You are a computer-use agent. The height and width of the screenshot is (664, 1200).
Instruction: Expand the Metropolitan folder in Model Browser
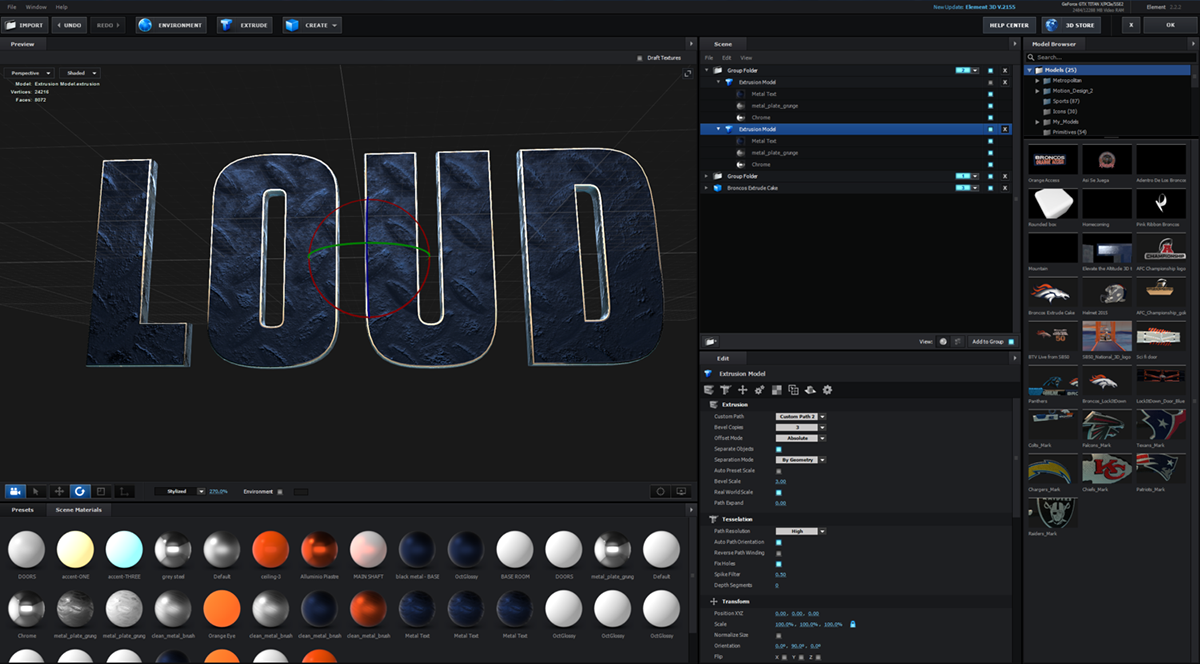coord(1038,80)
